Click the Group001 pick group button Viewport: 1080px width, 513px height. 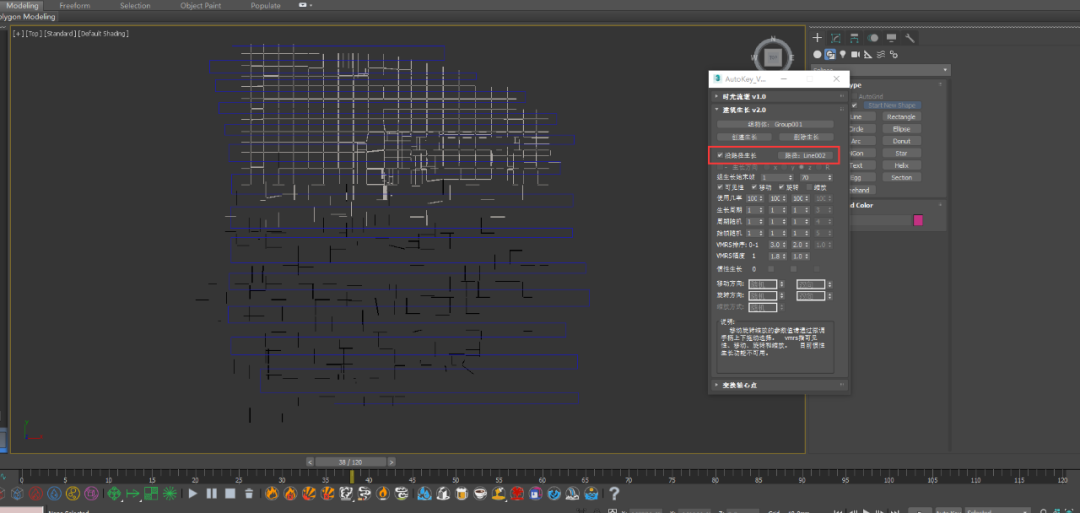click(x=775, y=125)
